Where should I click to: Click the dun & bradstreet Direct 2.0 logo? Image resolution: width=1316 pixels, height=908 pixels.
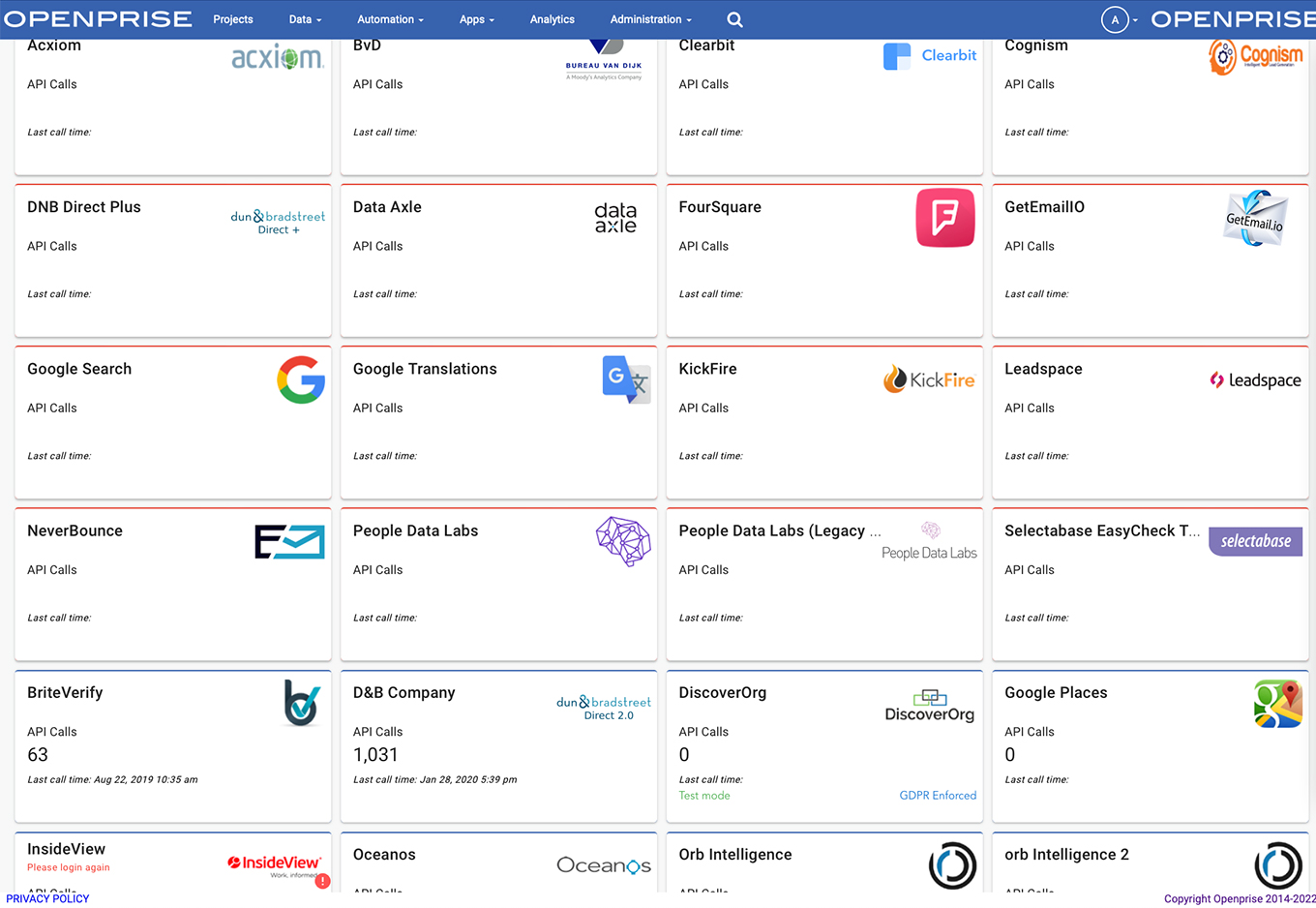pos(604,709)
